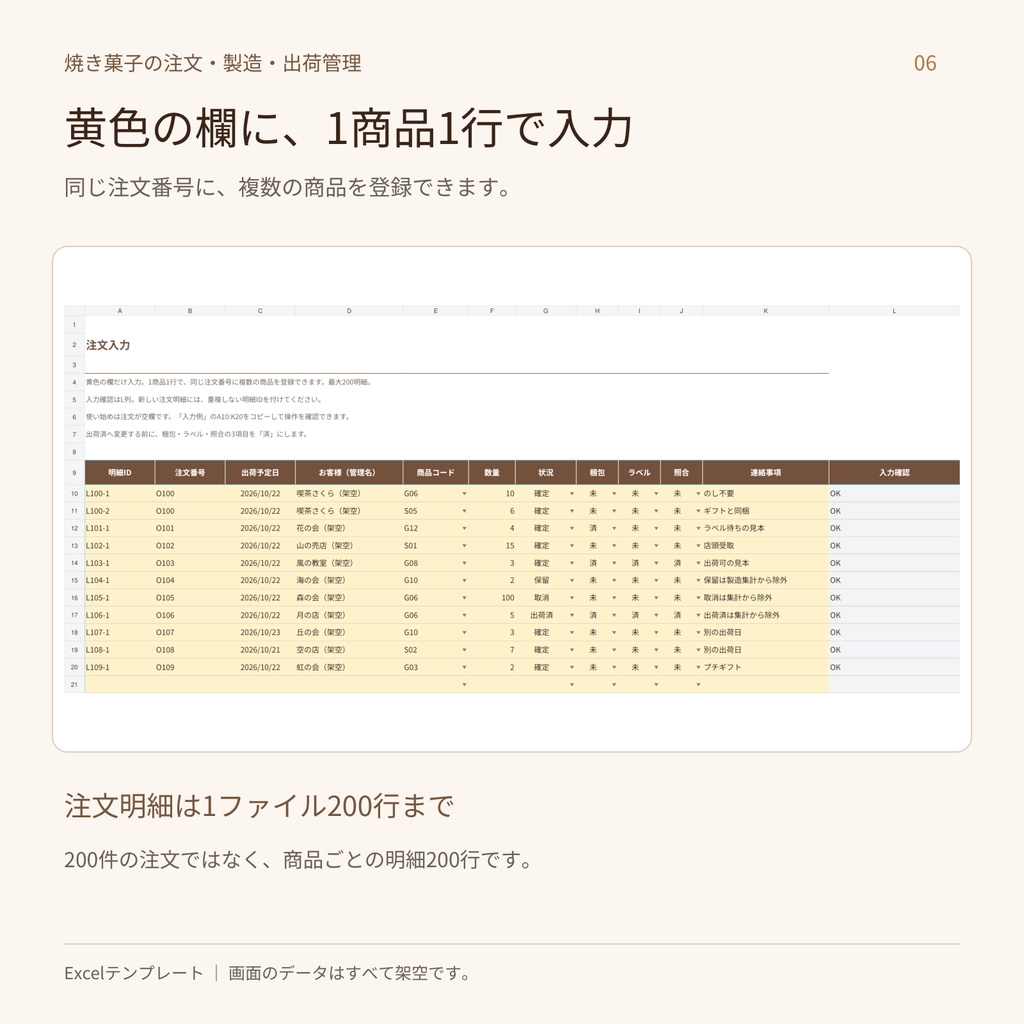Select the 連絡事項 header cell
Image resolution: width=1024 pixels, height=1024 pixels.
pos(765,472)
